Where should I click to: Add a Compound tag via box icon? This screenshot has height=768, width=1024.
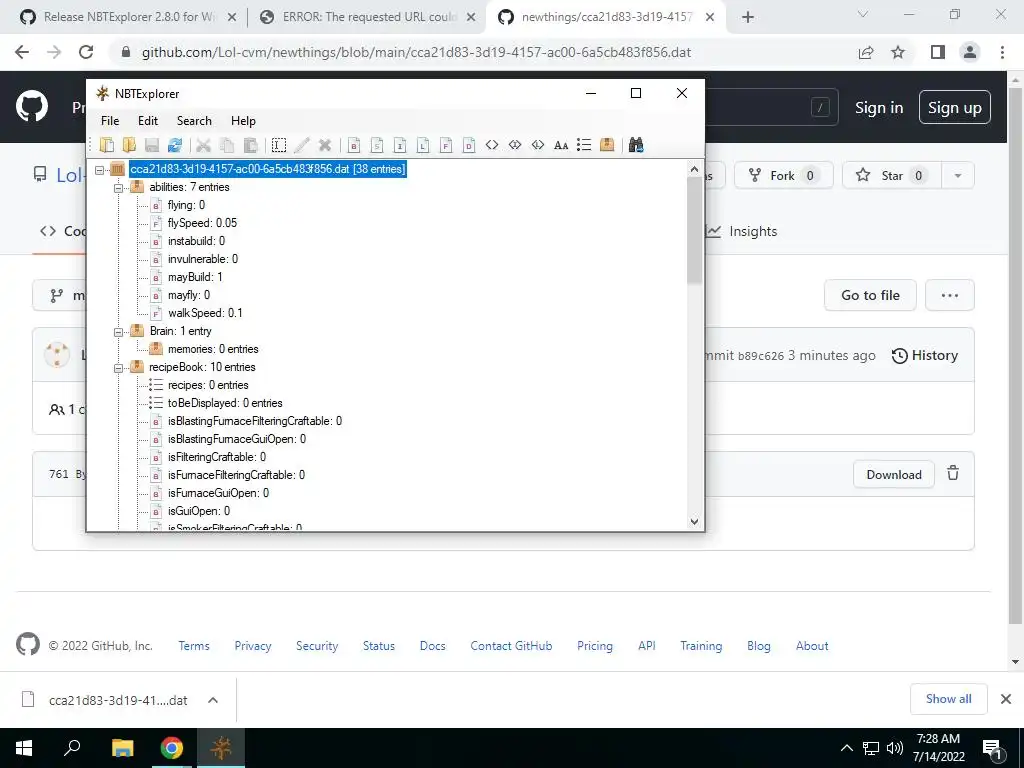point(607,145)
